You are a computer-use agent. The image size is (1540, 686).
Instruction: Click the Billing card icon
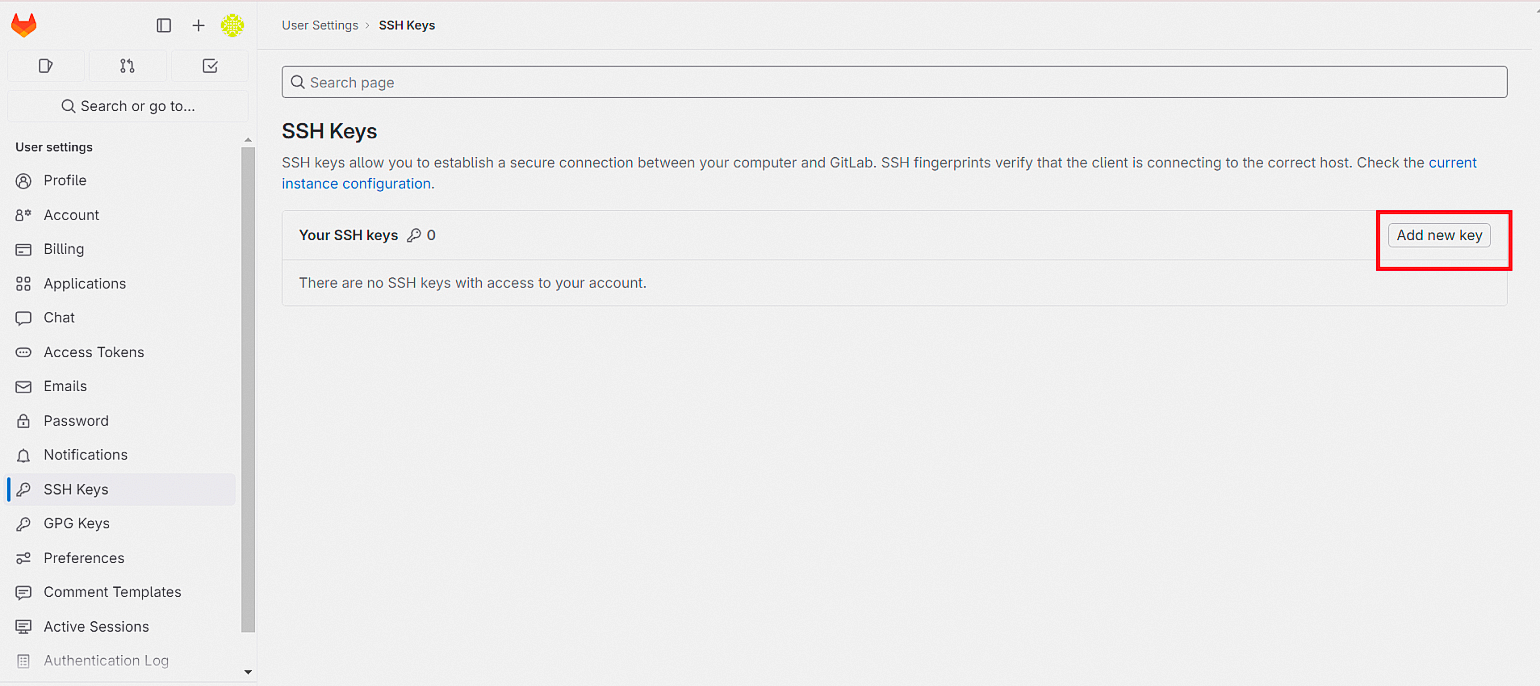24,249
